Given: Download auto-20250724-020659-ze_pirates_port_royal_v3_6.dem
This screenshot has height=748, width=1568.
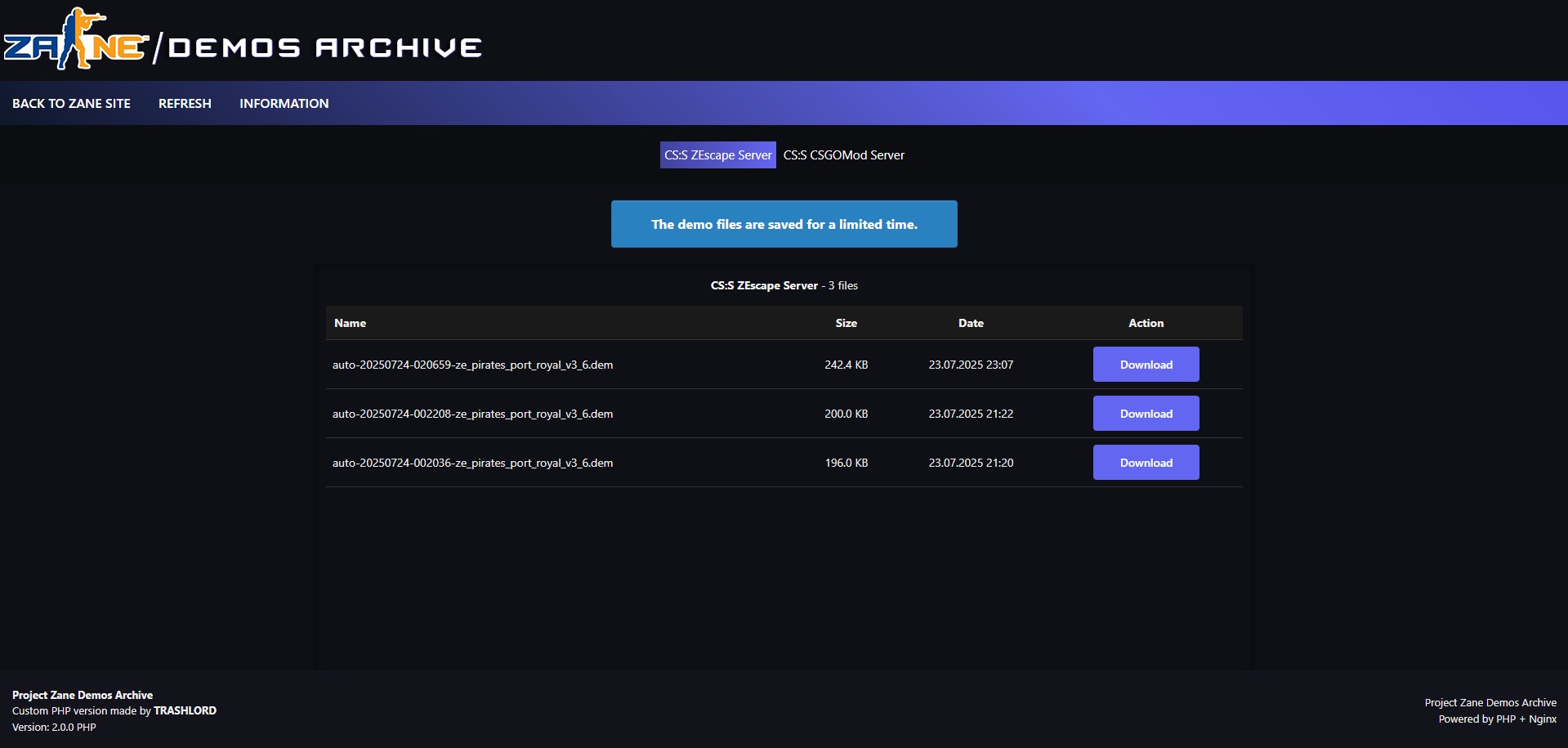Looking at the screenshot, I should click(1146, 364).
